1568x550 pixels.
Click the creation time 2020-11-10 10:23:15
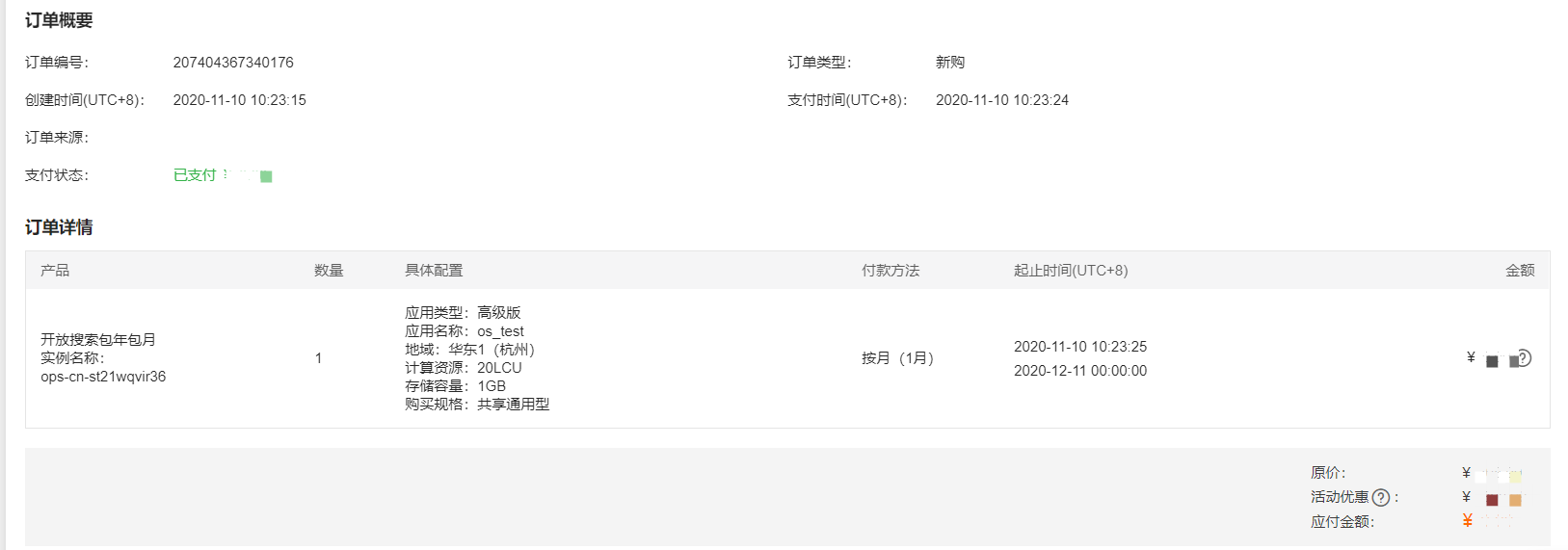coord(240,100)
